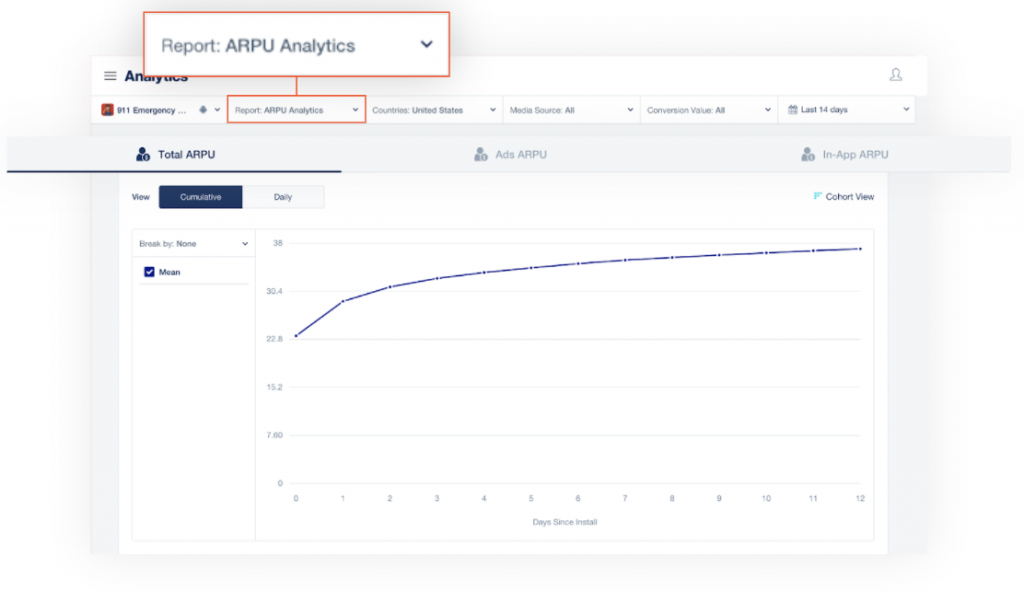The width and height of the screenshot is (1024, 593).
Task: Expand the Conversion Value dropdown
Action: click(709, 110)
